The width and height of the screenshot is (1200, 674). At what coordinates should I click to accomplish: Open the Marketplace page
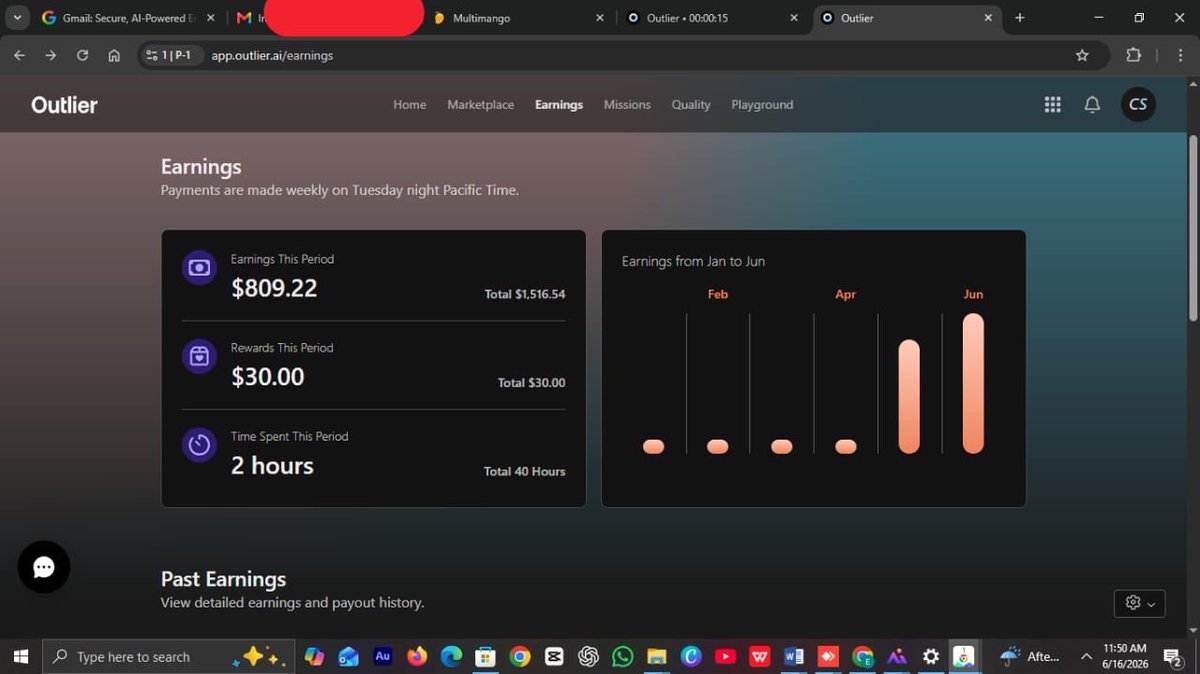481,104
